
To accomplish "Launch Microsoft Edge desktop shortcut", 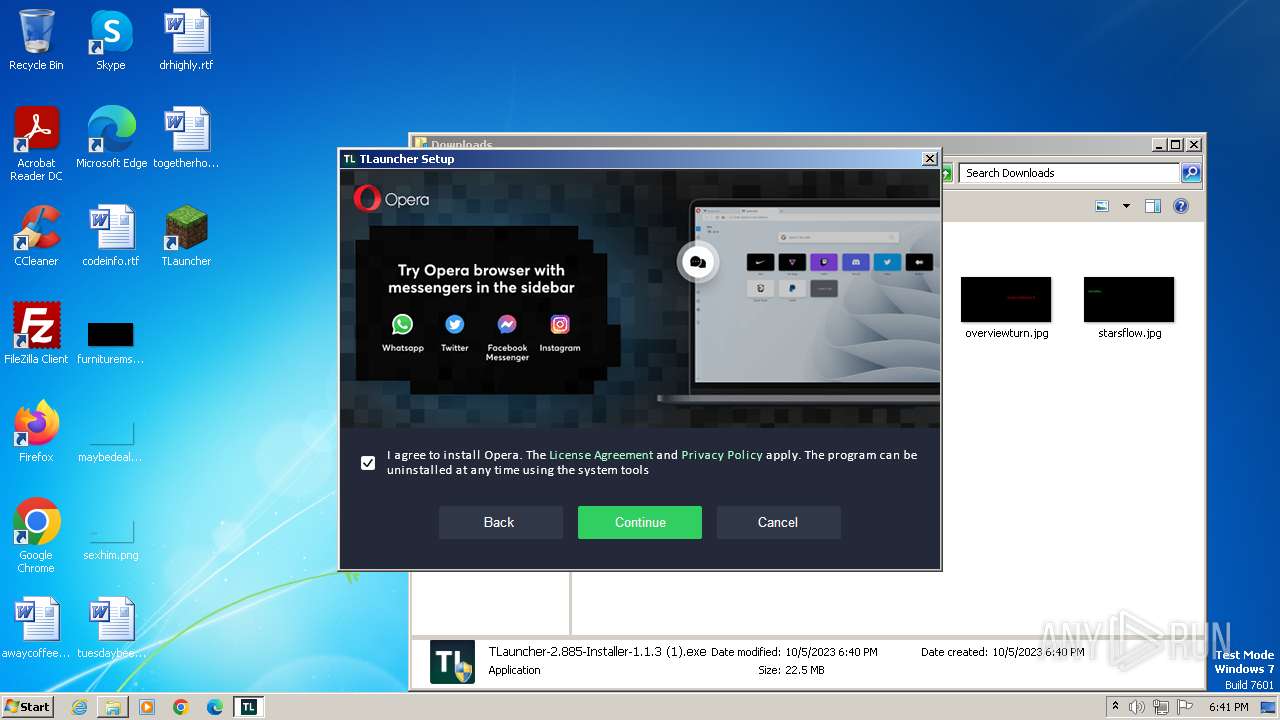I will pos(111,138).
